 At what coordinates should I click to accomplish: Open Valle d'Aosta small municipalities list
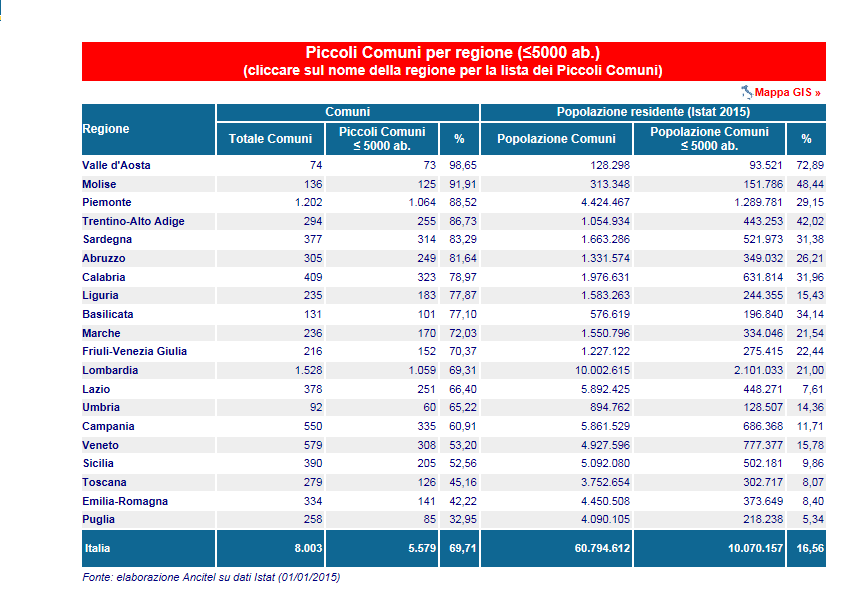click(116, 165)
